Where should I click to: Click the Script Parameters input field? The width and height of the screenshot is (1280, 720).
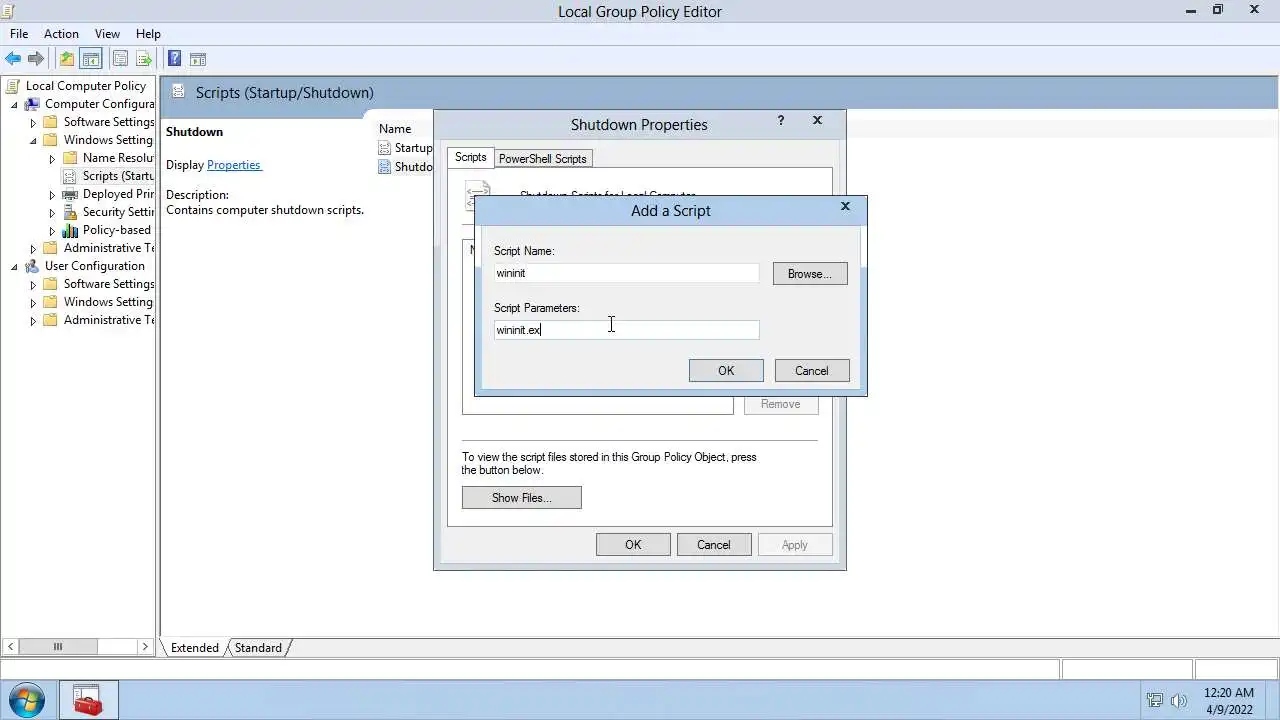[x=627, y=330]
